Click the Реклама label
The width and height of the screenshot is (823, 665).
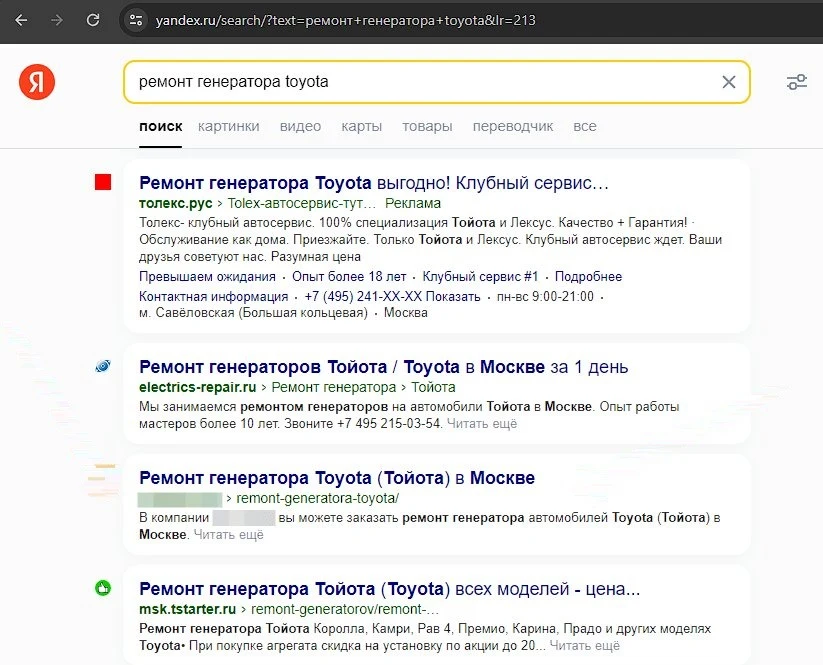(413, 203)
